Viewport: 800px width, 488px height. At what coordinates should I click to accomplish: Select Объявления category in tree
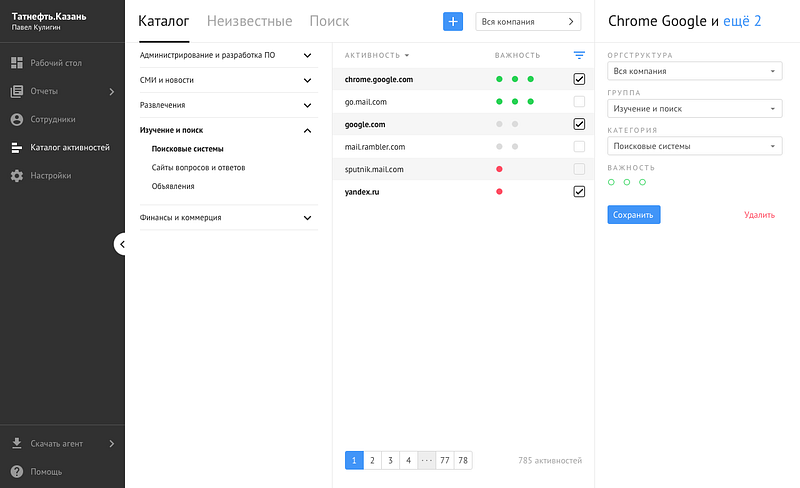pyautogui.click(x=173, y=186)
